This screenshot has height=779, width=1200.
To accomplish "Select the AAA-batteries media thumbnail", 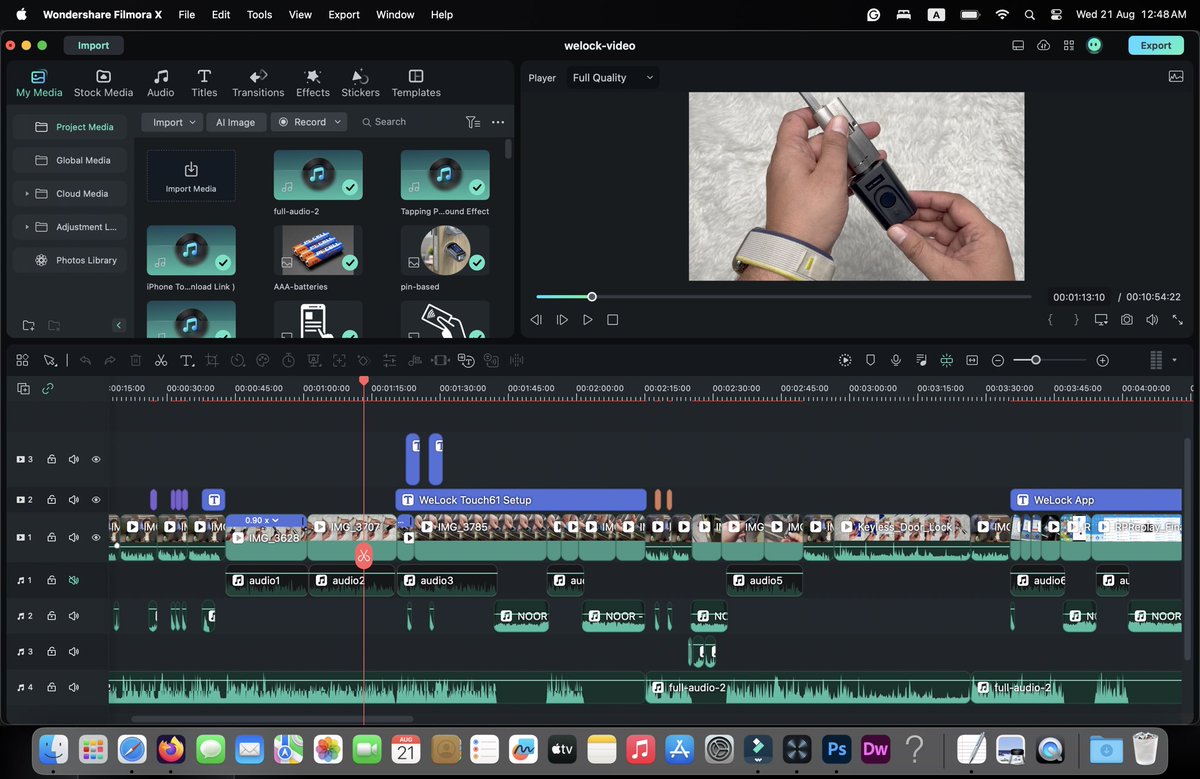I will 318,250.
